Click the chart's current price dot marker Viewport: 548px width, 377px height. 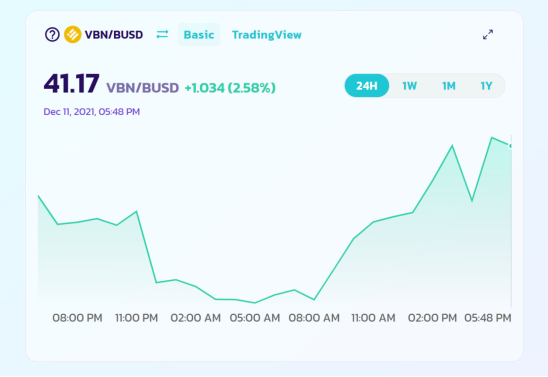[511, 146]
